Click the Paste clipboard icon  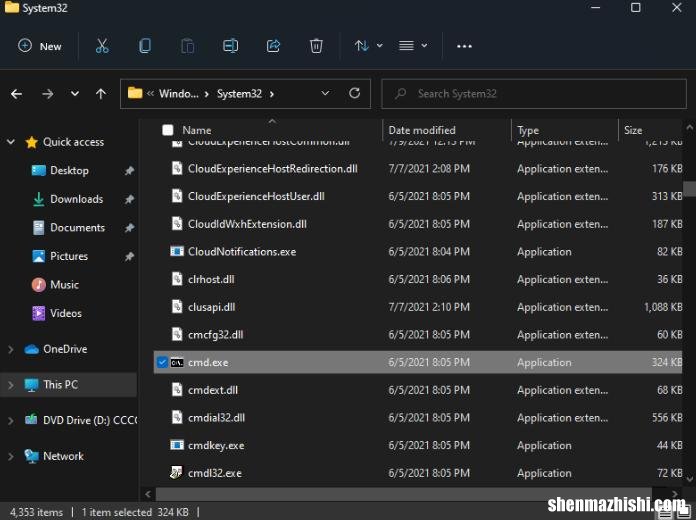(x=187, y=46)
